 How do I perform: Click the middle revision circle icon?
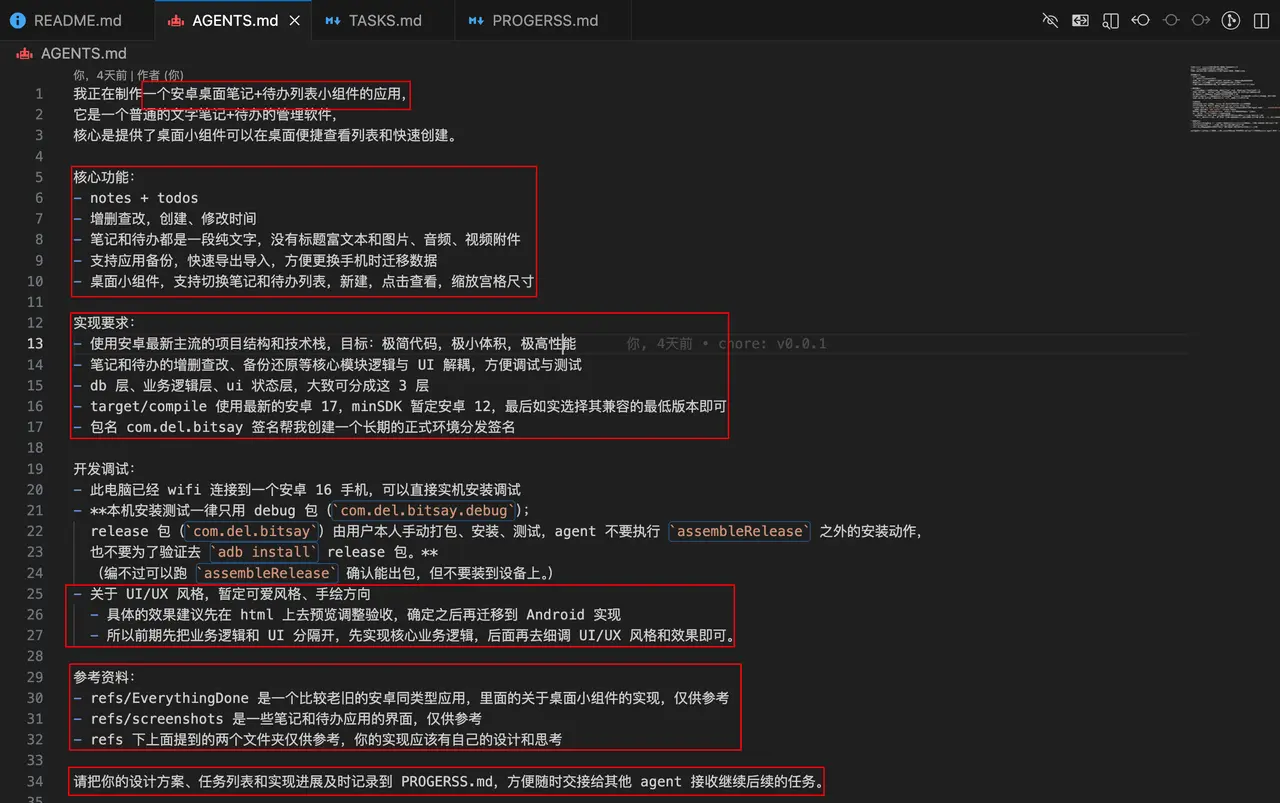point(1171,20)
